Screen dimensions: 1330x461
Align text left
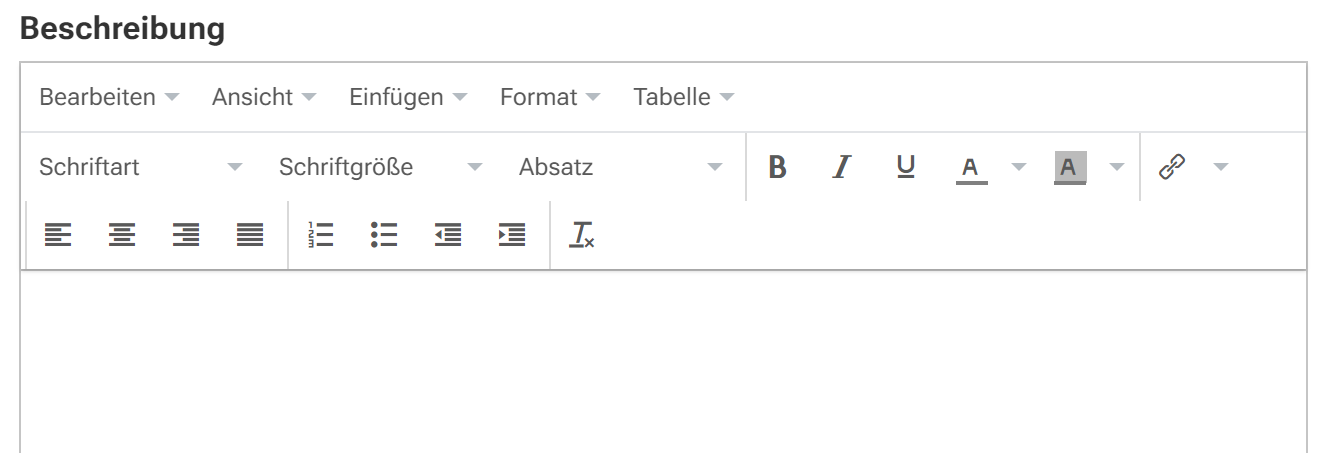pyautogui.click(x=58, y=235)
